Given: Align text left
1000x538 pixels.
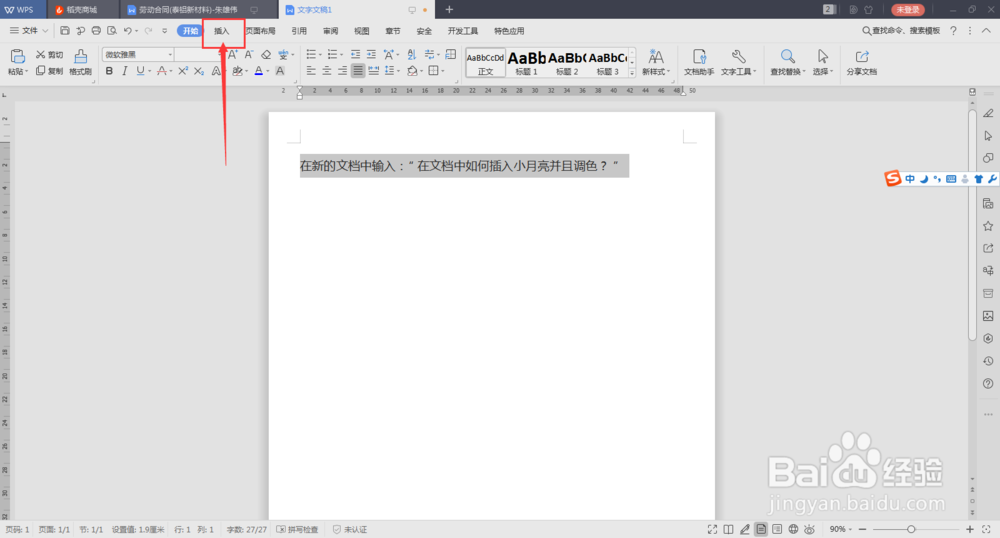Looking at the screenshot, I should tap(311, 71).
